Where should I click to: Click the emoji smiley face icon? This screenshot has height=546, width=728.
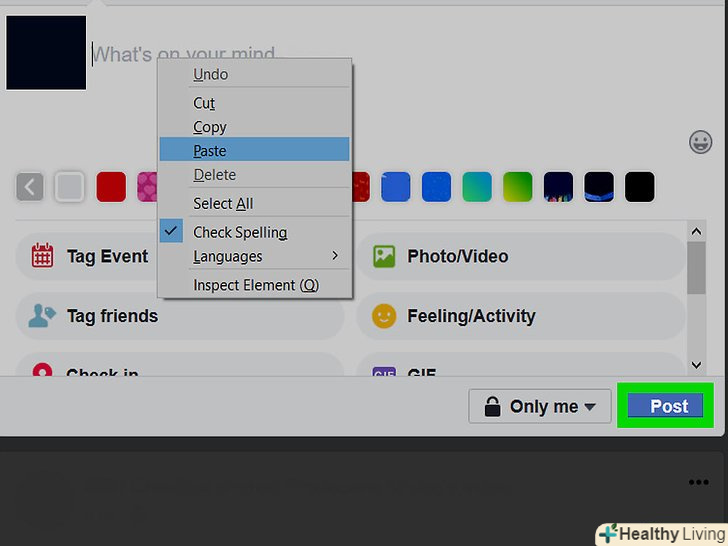pos(701,142)
